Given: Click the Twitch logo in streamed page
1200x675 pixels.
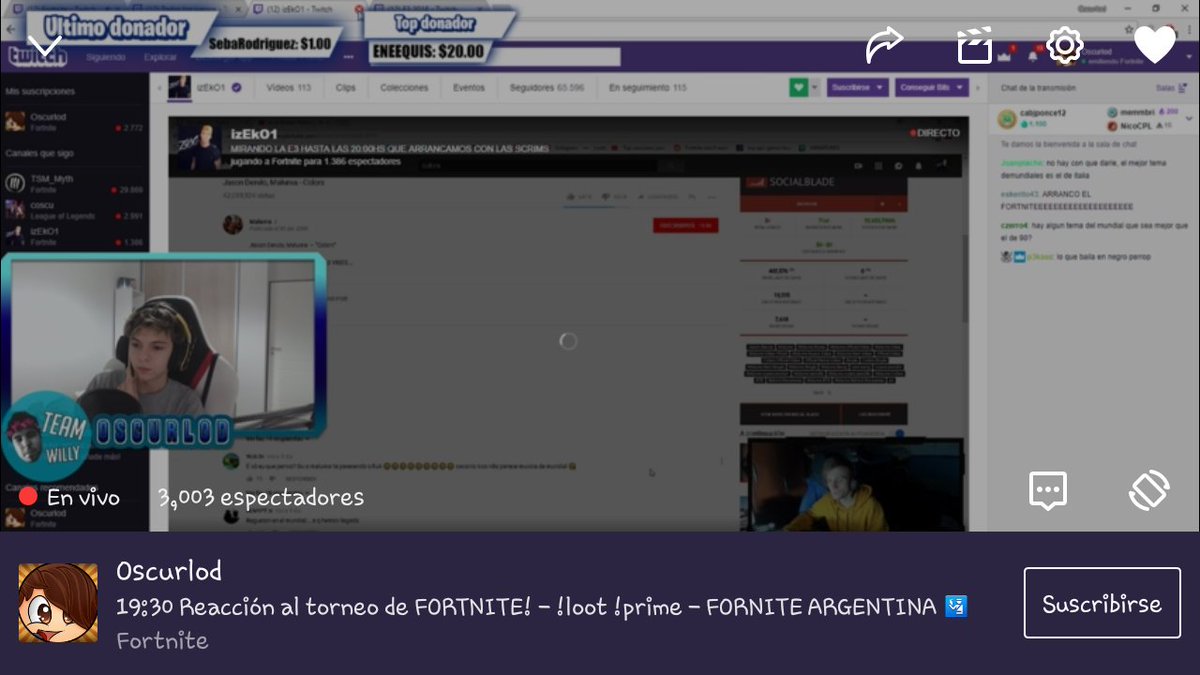Looking at the screenshot, I should click(x=37, y=55).
